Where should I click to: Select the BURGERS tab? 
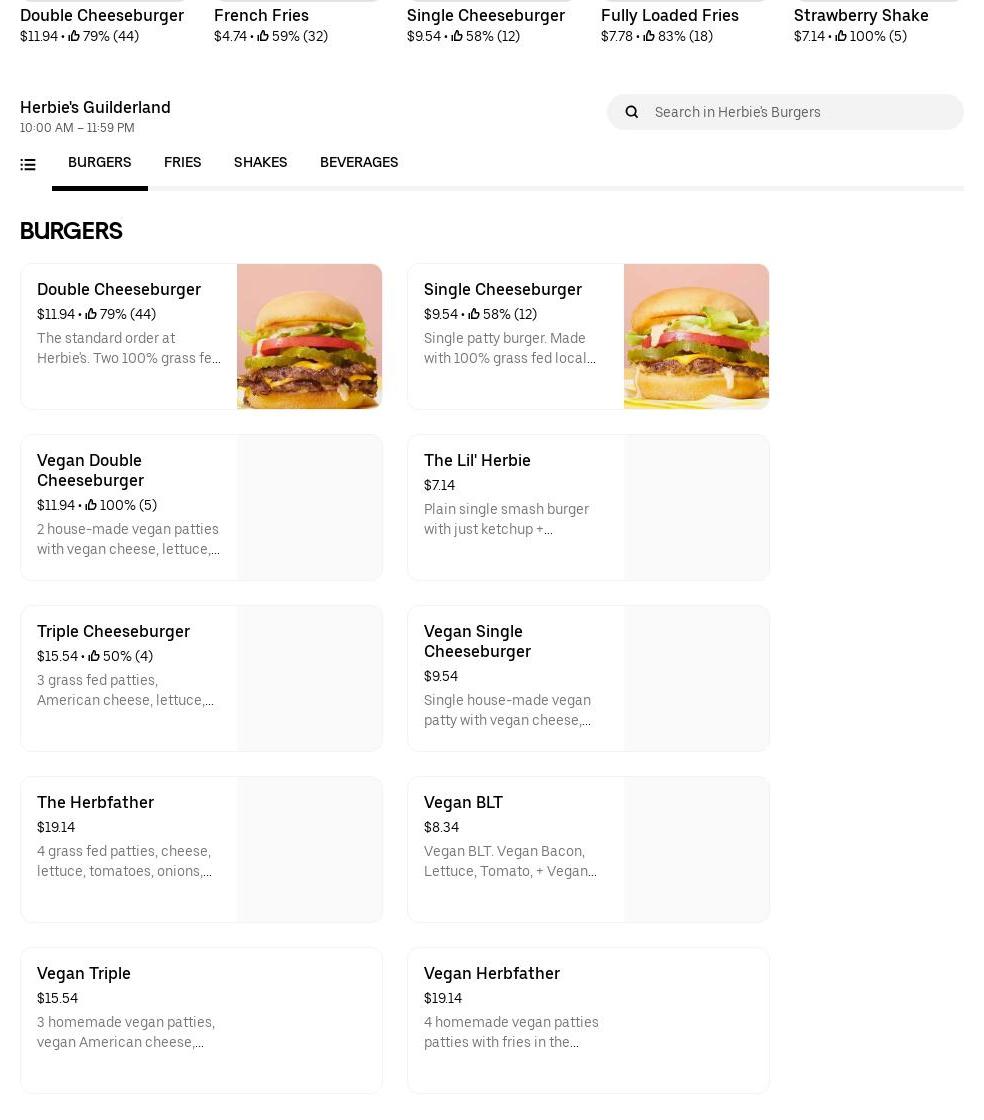point(99,162)
